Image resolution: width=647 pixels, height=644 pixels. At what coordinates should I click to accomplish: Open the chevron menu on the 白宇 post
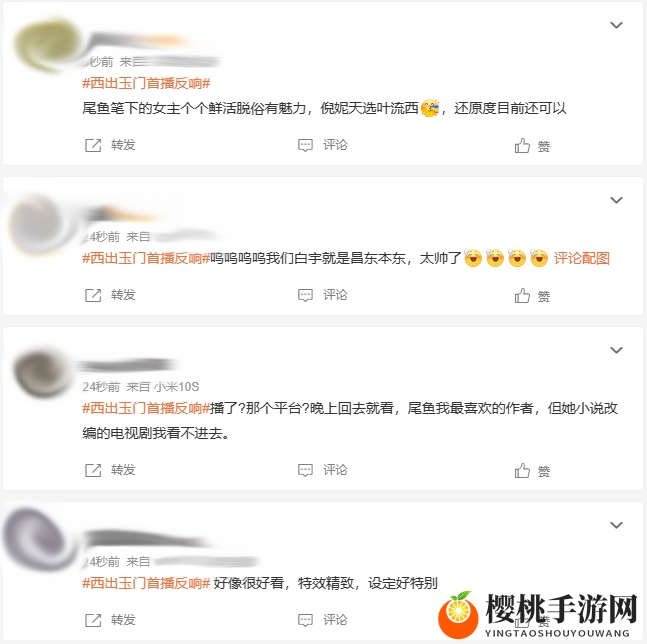coord(616,200)
